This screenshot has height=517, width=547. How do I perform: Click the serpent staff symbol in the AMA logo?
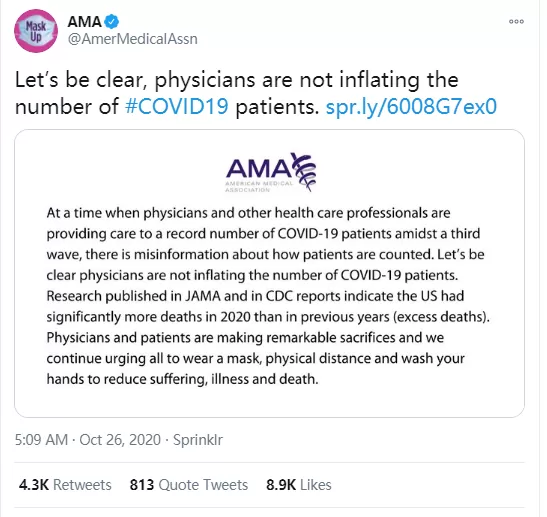[304, 172]
